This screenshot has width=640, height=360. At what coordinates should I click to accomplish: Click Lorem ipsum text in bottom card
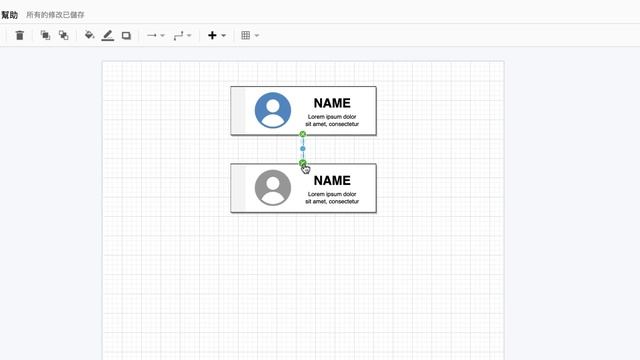coord(332,198)
